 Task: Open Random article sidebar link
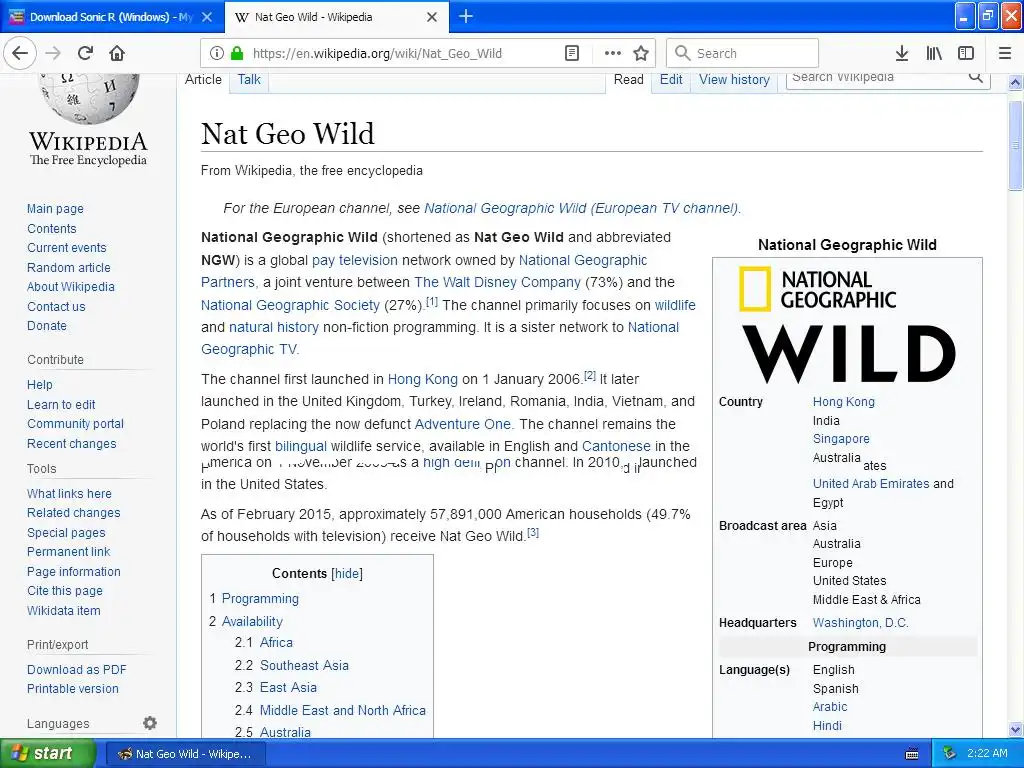tap(69, 268)
